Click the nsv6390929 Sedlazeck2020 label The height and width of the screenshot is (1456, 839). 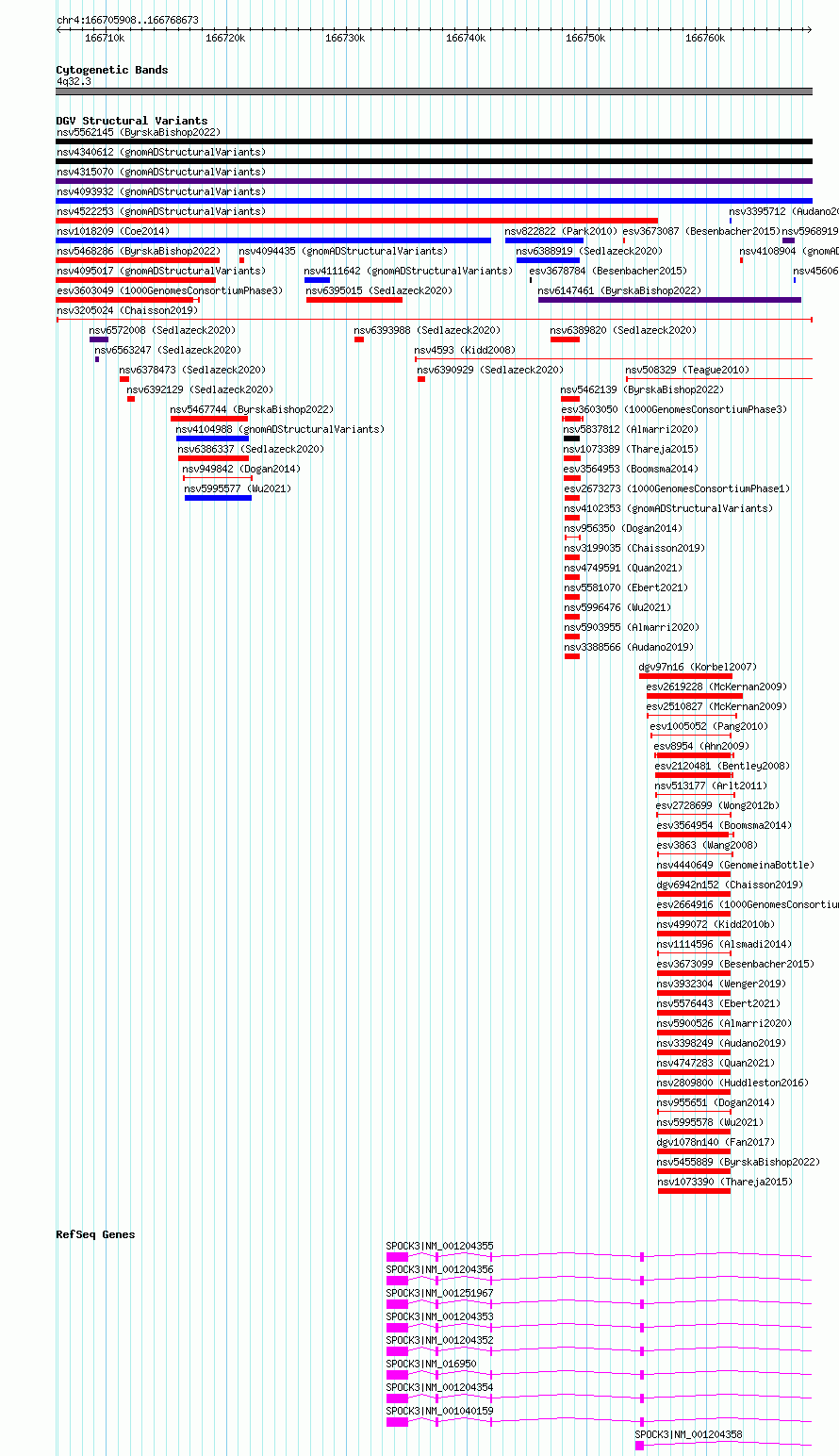(x=491, y=371)
